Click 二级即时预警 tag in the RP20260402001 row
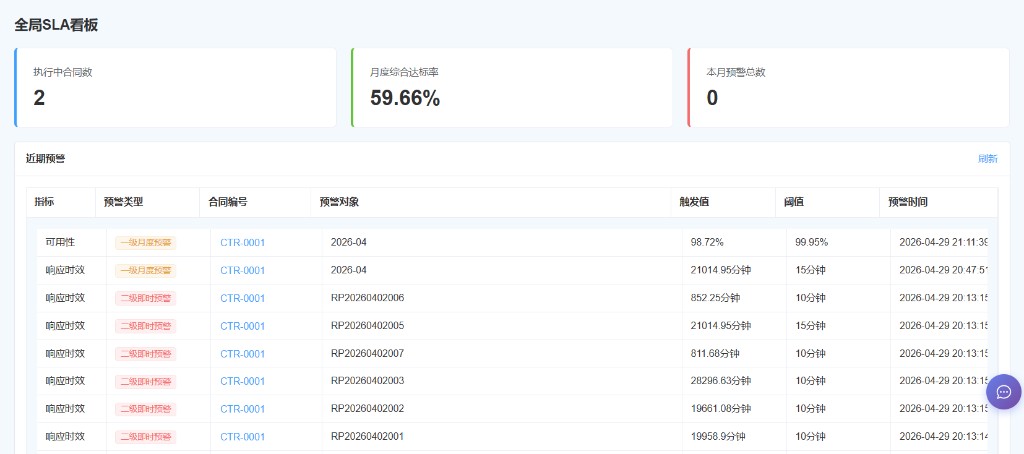 146,436
